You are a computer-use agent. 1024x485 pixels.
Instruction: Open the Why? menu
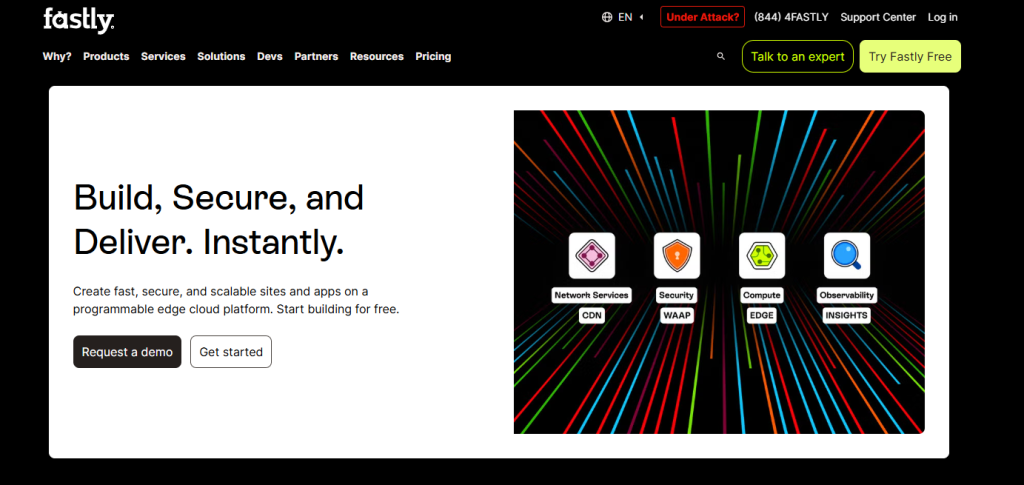click(57, 57)
